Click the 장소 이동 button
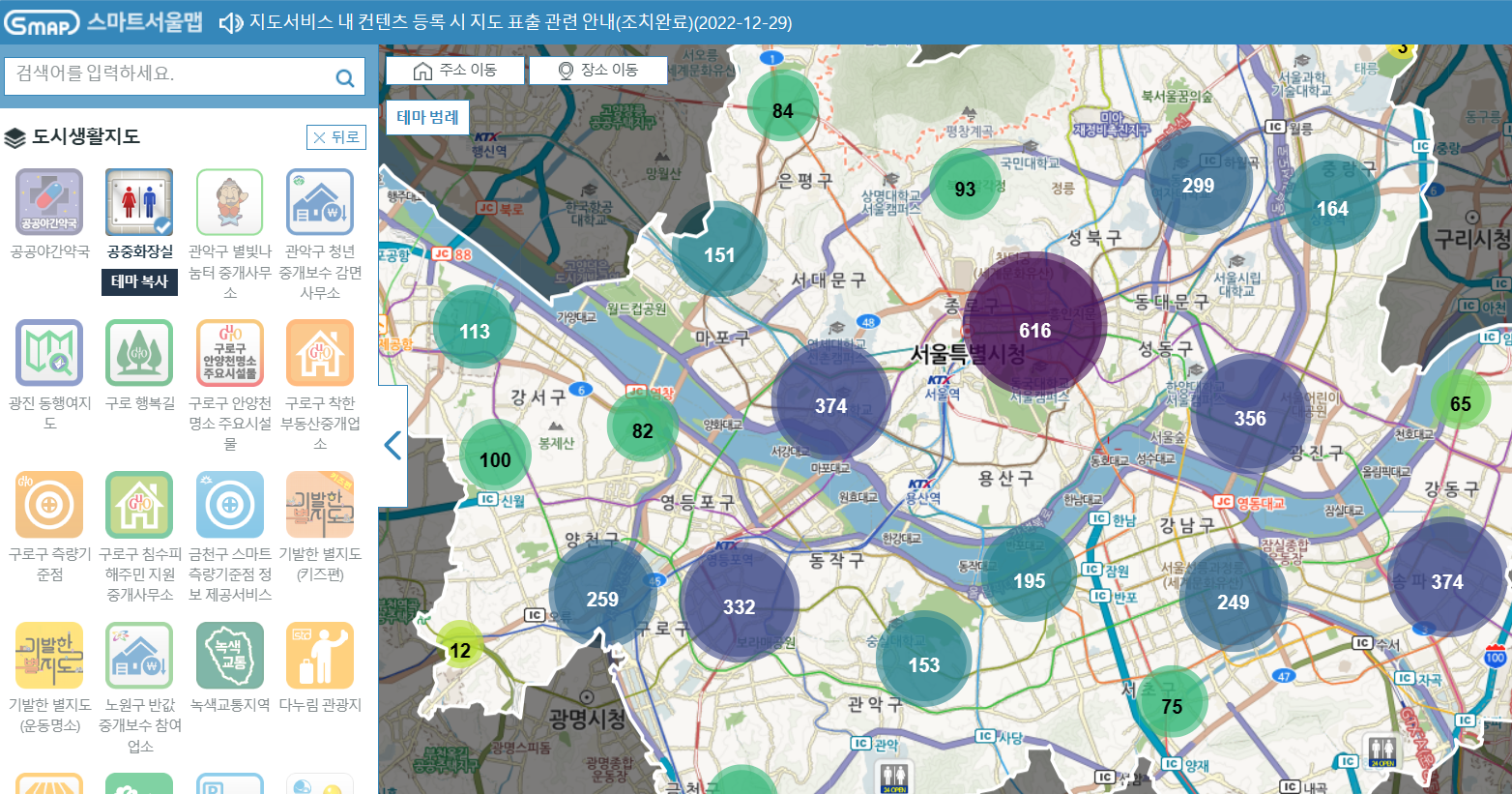 click(598, 71)
